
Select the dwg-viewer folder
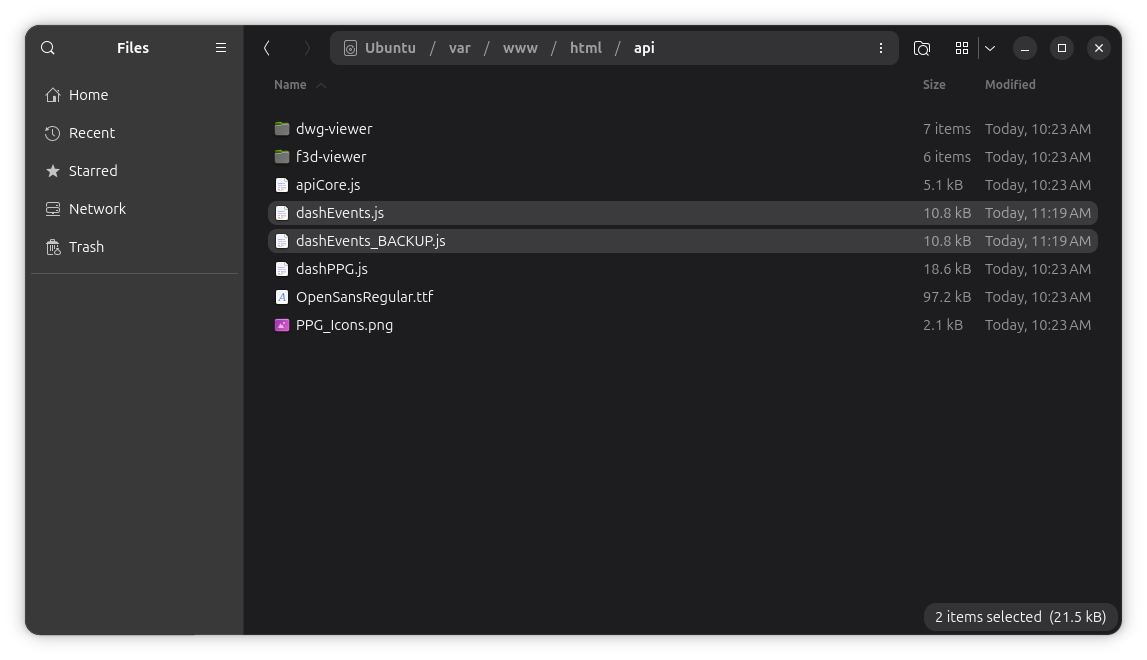click(334, 129)
